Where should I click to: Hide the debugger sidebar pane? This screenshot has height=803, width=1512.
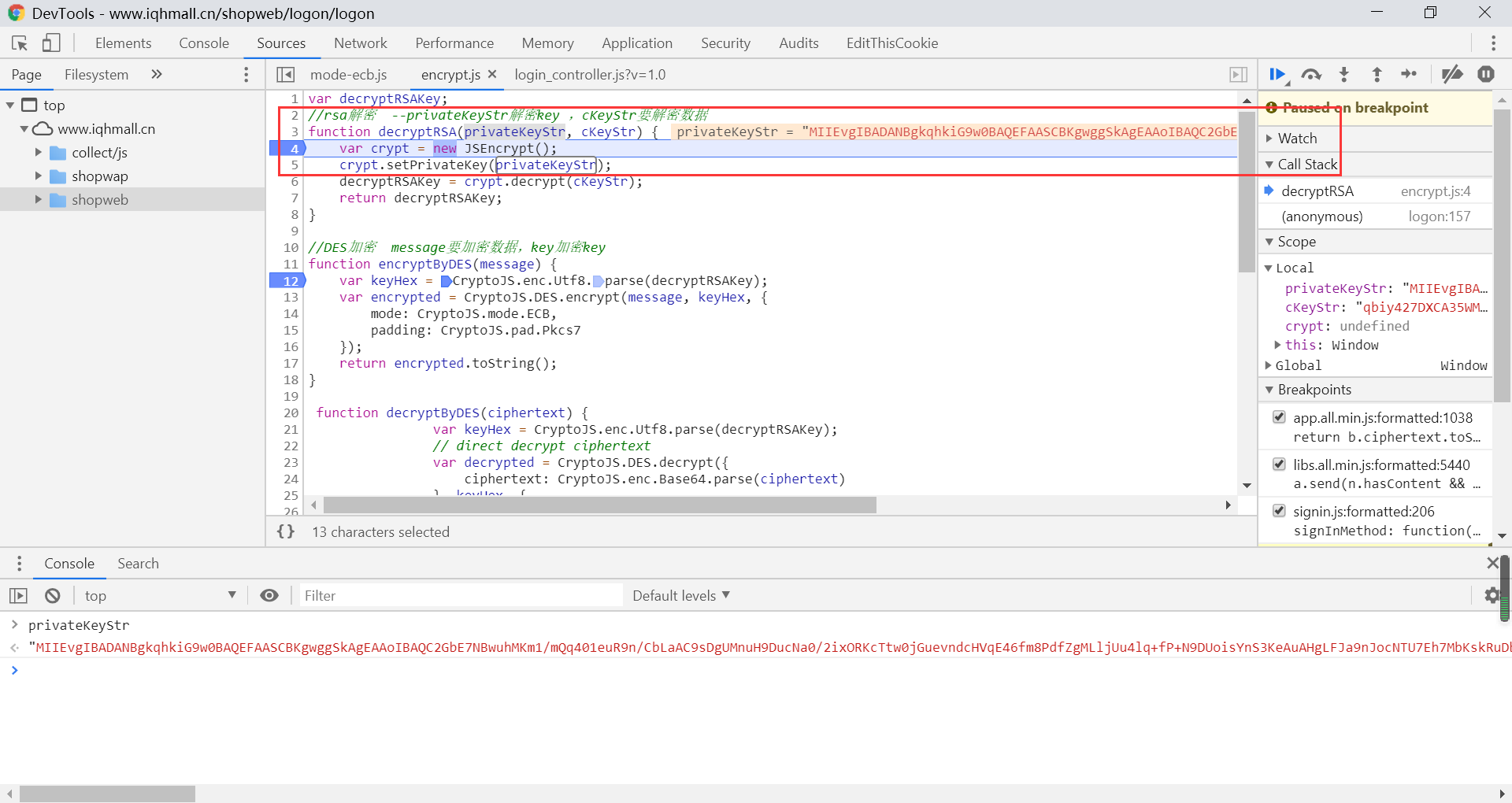click(1238, 74)
